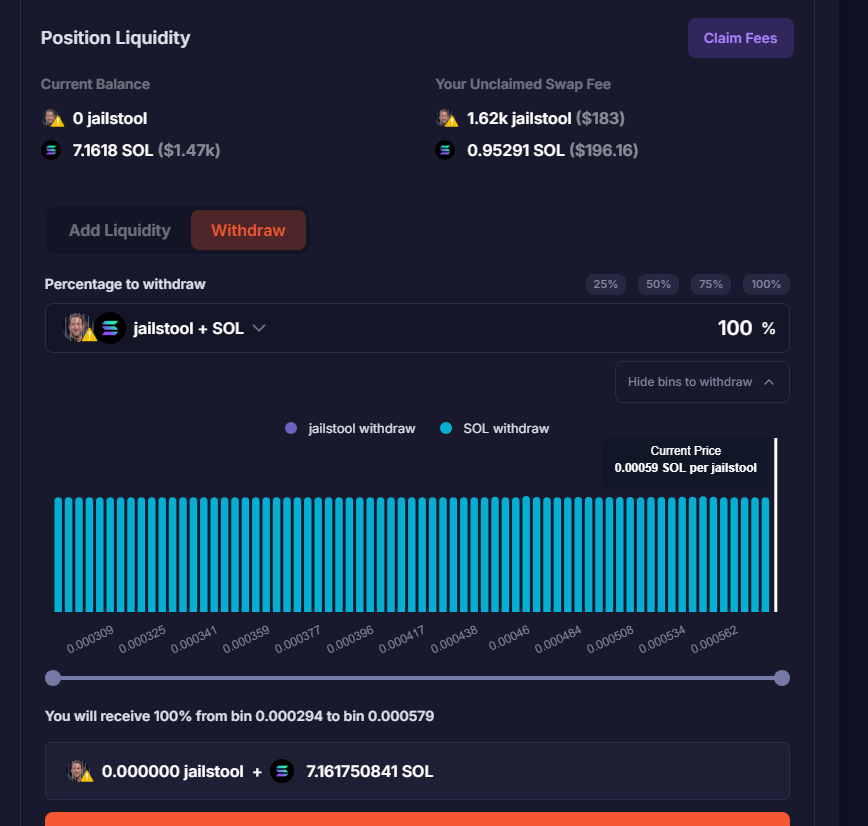Click the SOL icon in token pair selector
868x826 pixels.
110,328
